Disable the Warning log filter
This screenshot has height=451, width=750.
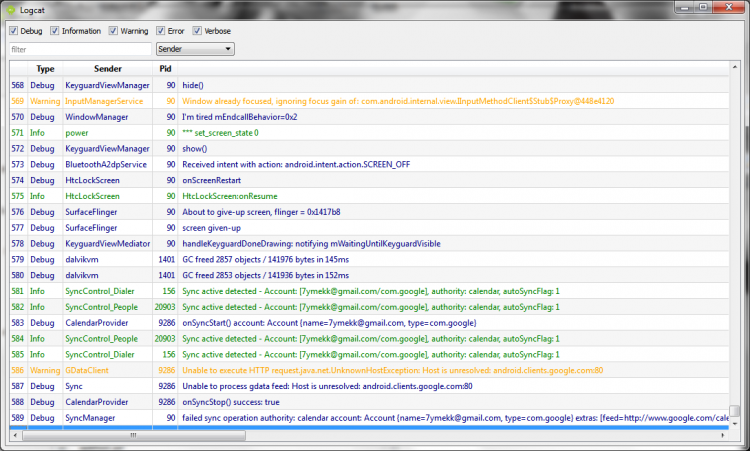(114, 31)
